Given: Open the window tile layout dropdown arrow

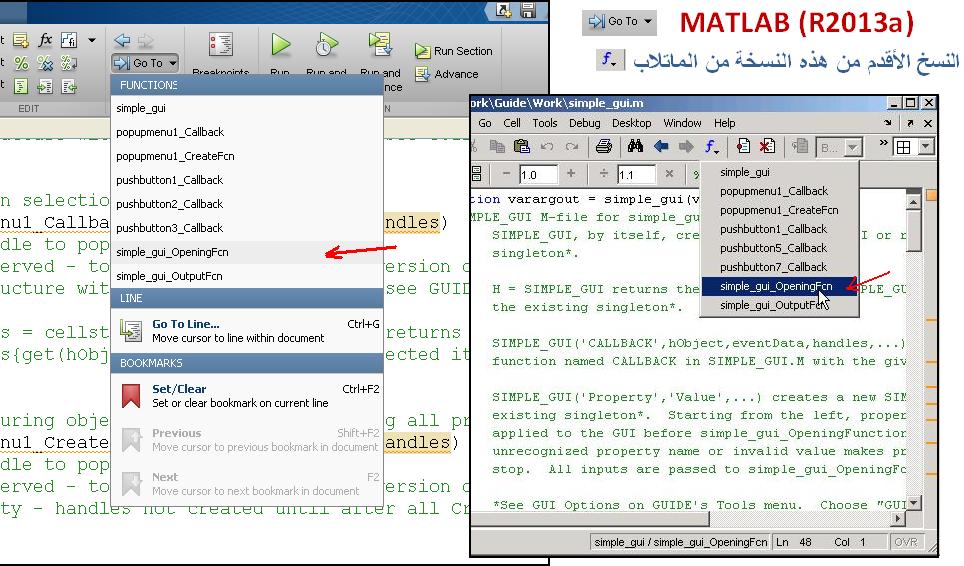Looking at the screenshot, I should 925,147.
